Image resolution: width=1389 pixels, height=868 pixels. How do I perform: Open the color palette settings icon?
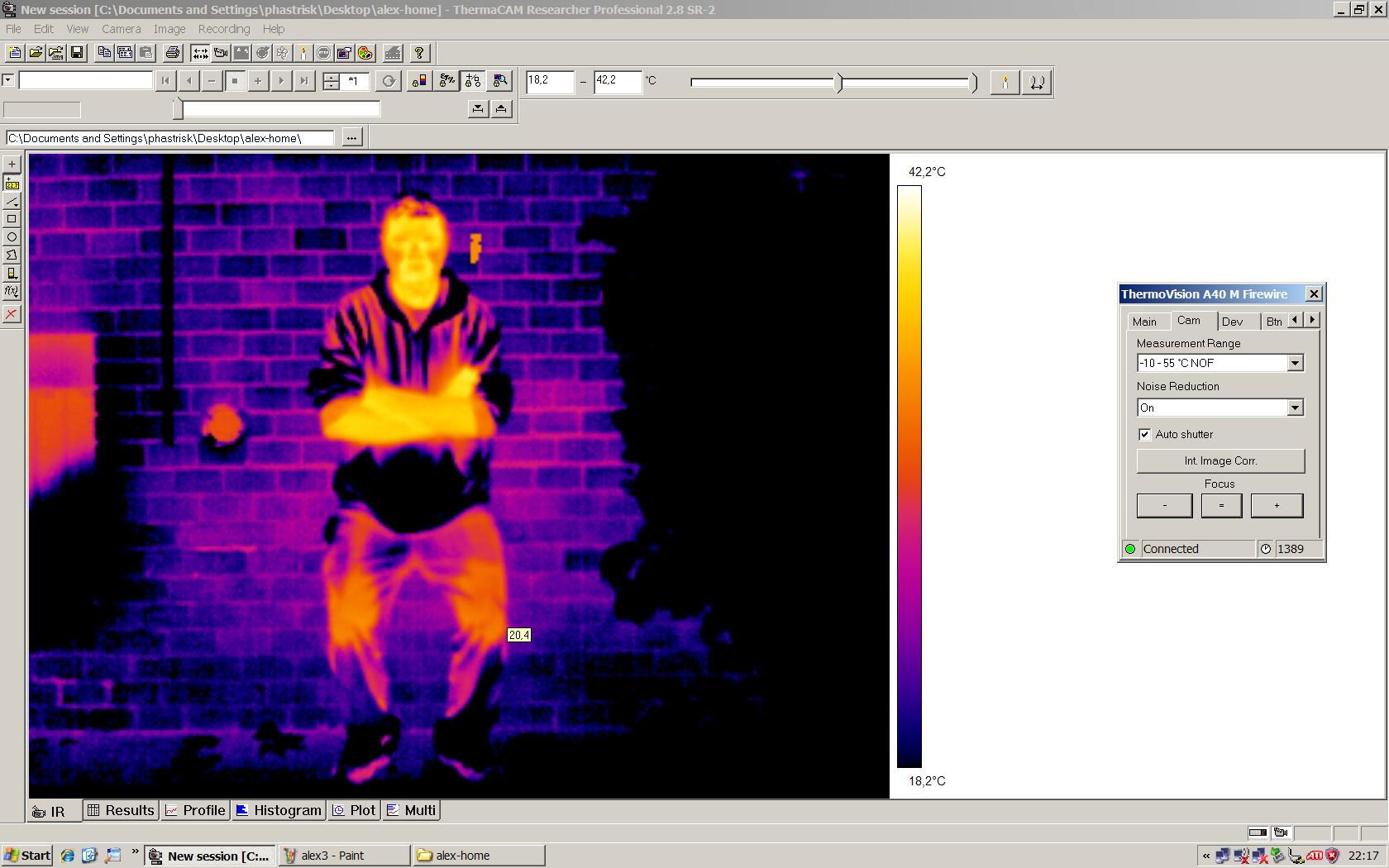coord(365,53)
